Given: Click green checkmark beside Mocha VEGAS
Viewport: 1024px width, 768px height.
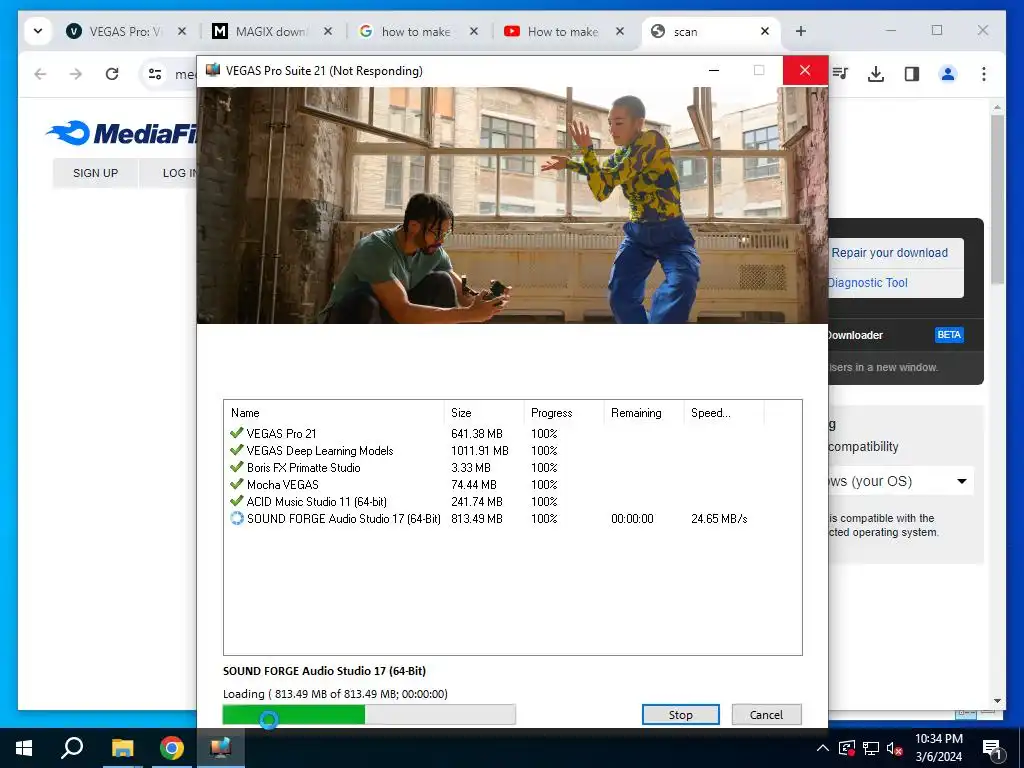Looking at the screenshot, I should pos(236,484).
